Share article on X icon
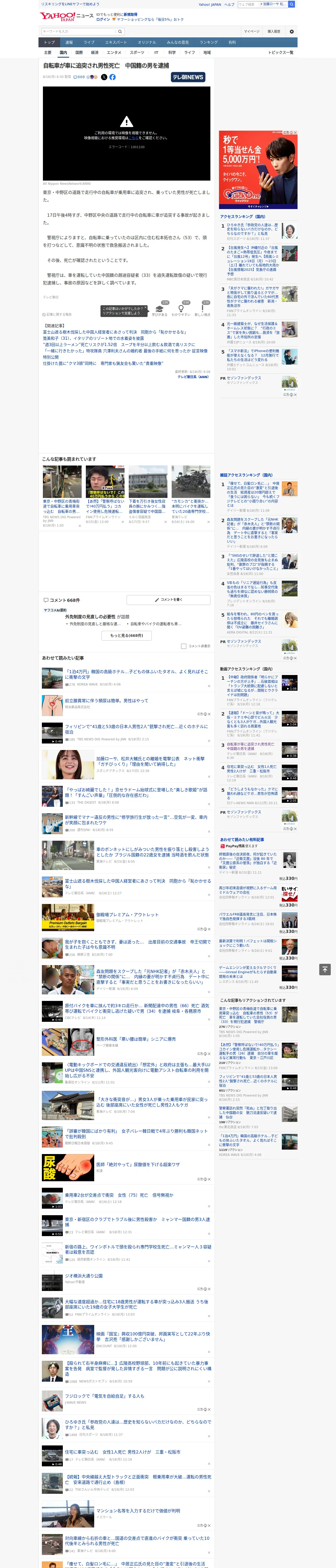Viewport: 336px width, 1568px height. 104,77
